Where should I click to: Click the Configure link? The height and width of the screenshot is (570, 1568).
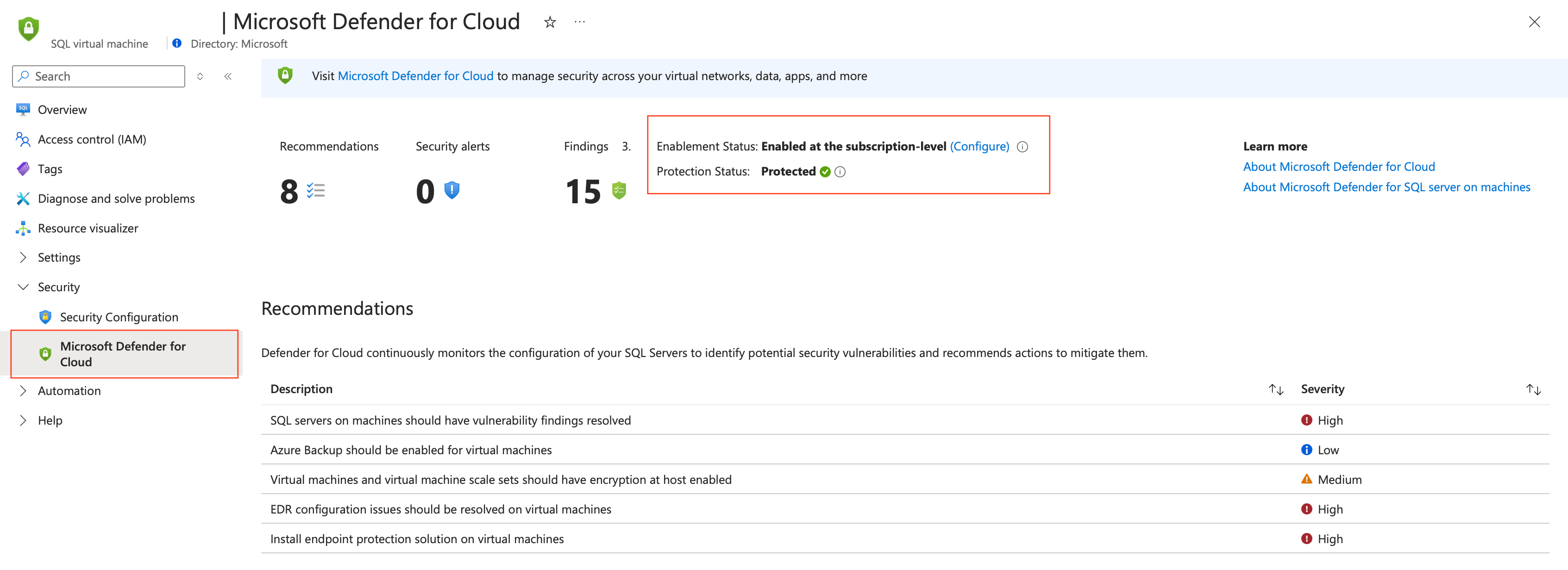[979, 147]
